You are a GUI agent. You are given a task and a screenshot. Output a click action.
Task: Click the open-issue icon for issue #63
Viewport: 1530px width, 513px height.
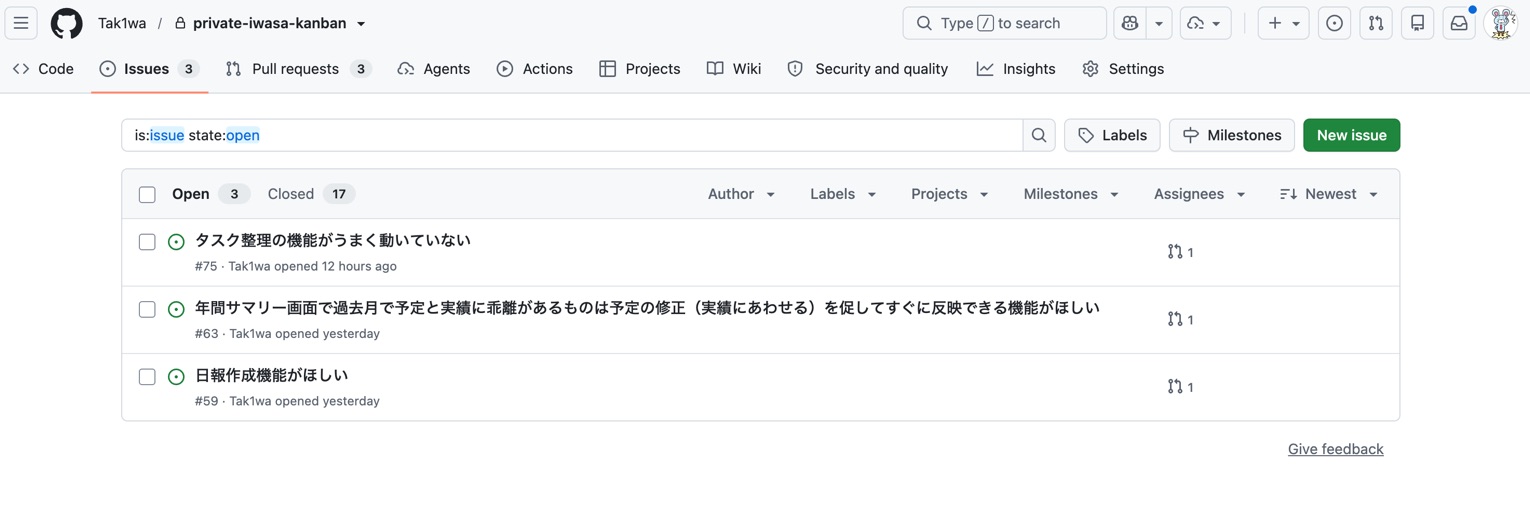(176, 309)
